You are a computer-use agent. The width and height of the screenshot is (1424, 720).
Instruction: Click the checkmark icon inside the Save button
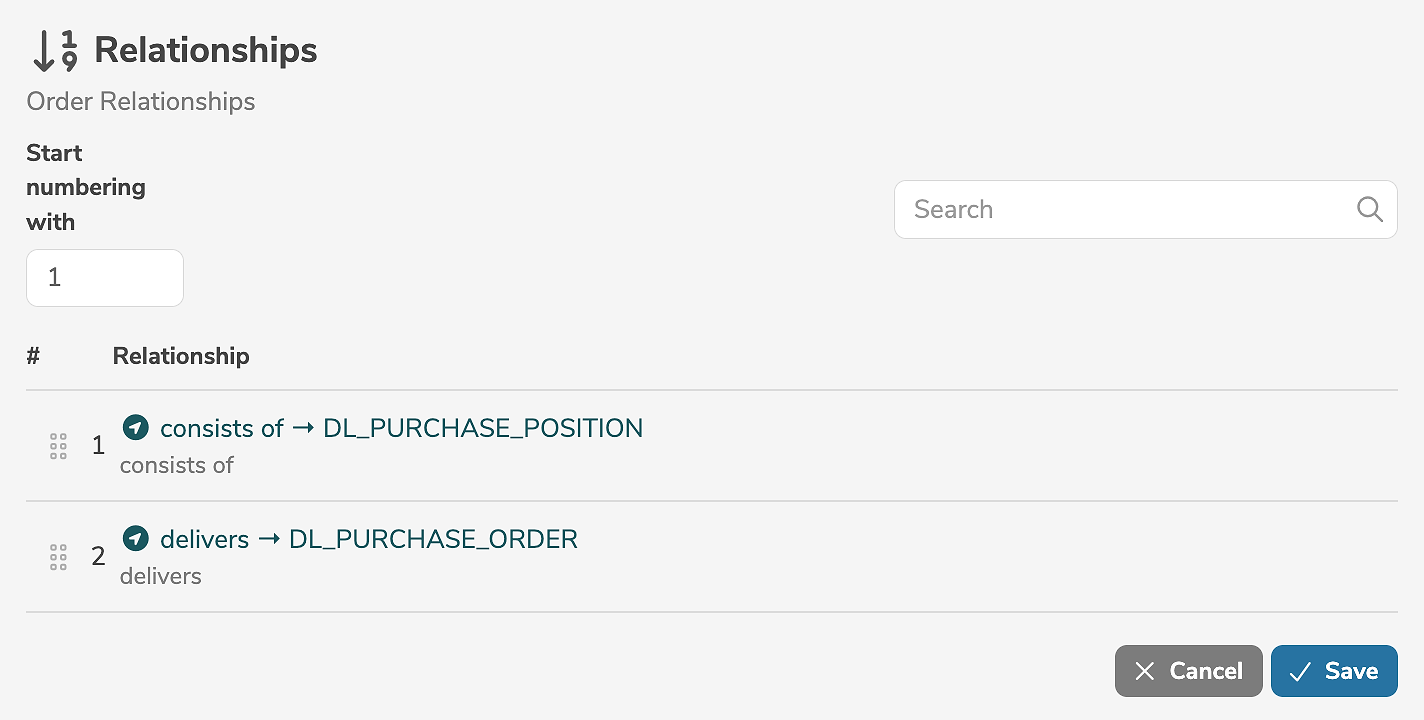(1302, 671)
